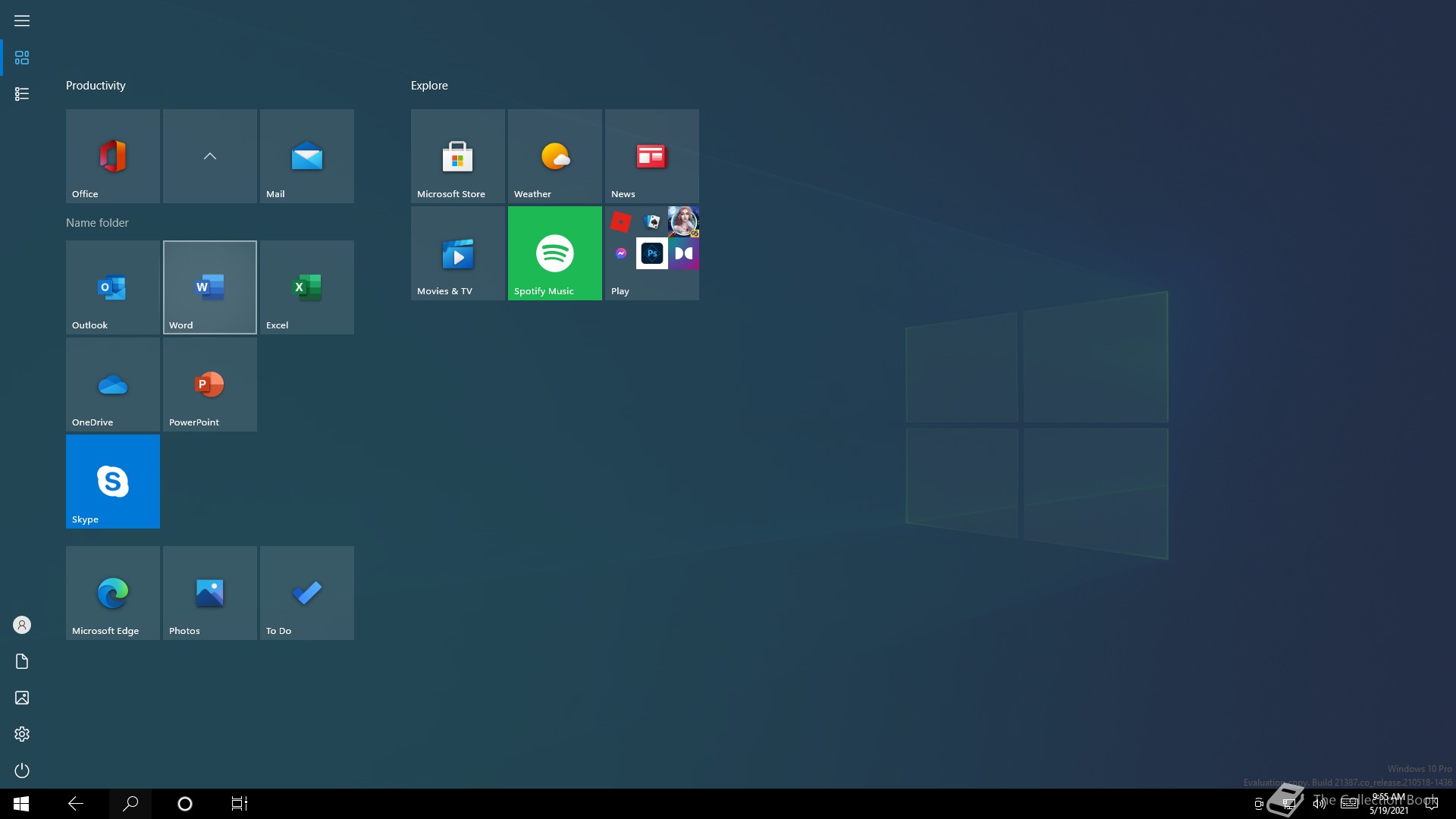Open Cortana from the taskbar
Screen dimensions: 1456x819
click(x=185, y=804)
